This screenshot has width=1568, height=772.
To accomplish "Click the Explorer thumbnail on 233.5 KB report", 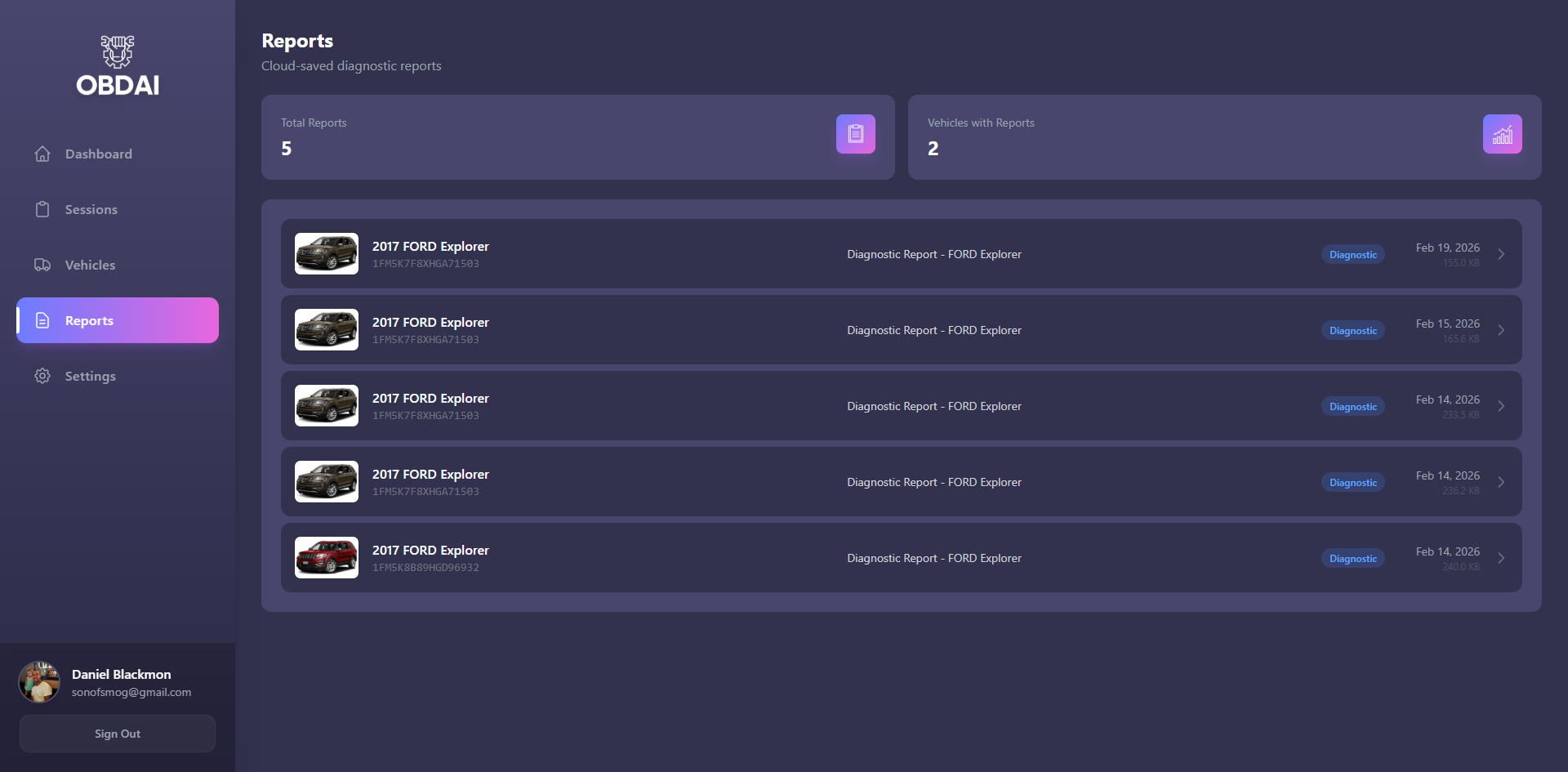I will (x=327, y=405).
